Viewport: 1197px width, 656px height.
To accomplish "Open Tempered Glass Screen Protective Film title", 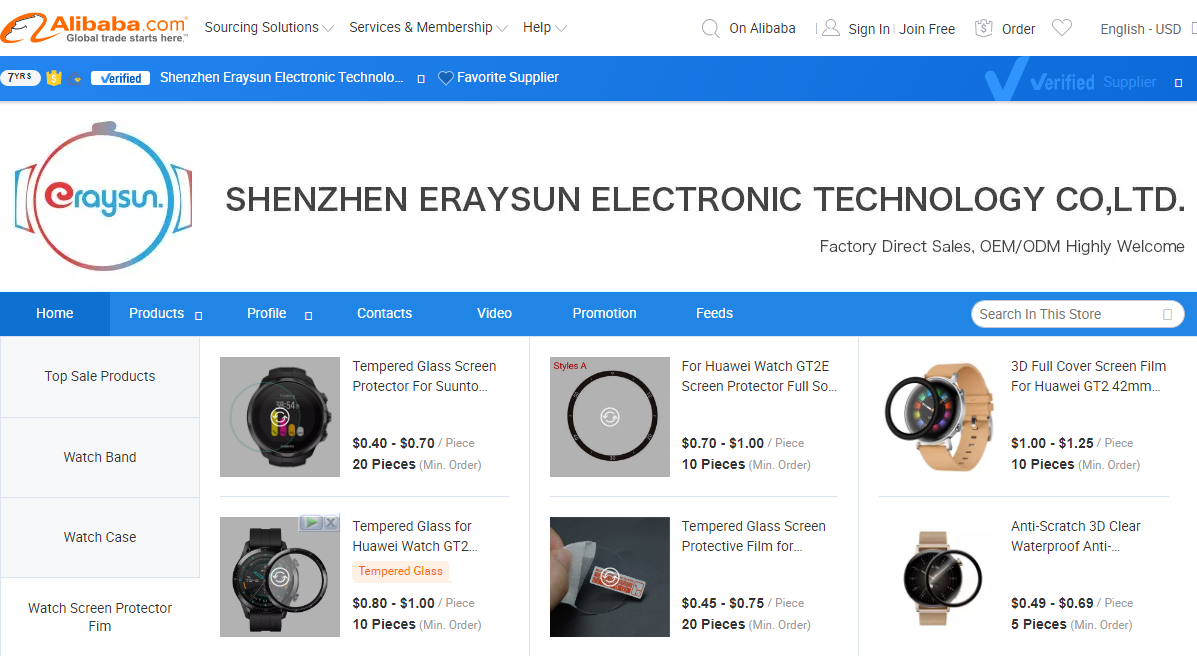I will click(x=753, y=536).
